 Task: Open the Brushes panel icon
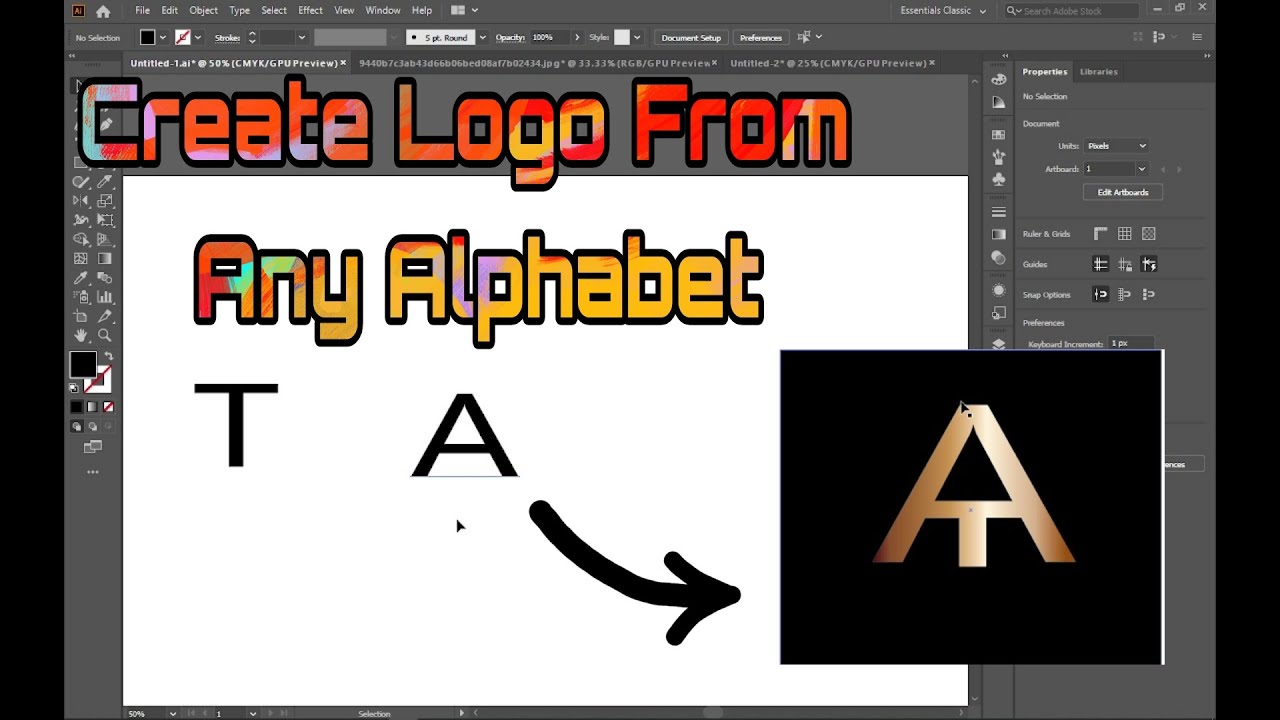(x=999, y=157)
